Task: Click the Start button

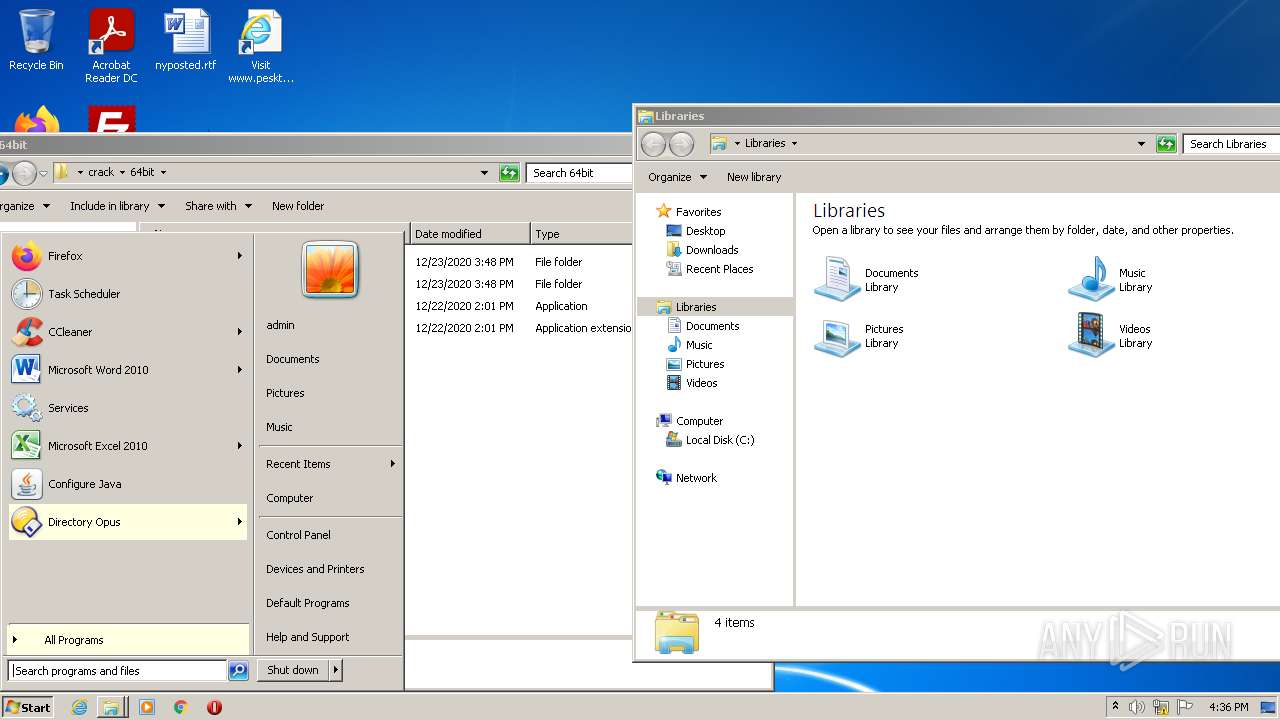Action: (x=28, y=707)
